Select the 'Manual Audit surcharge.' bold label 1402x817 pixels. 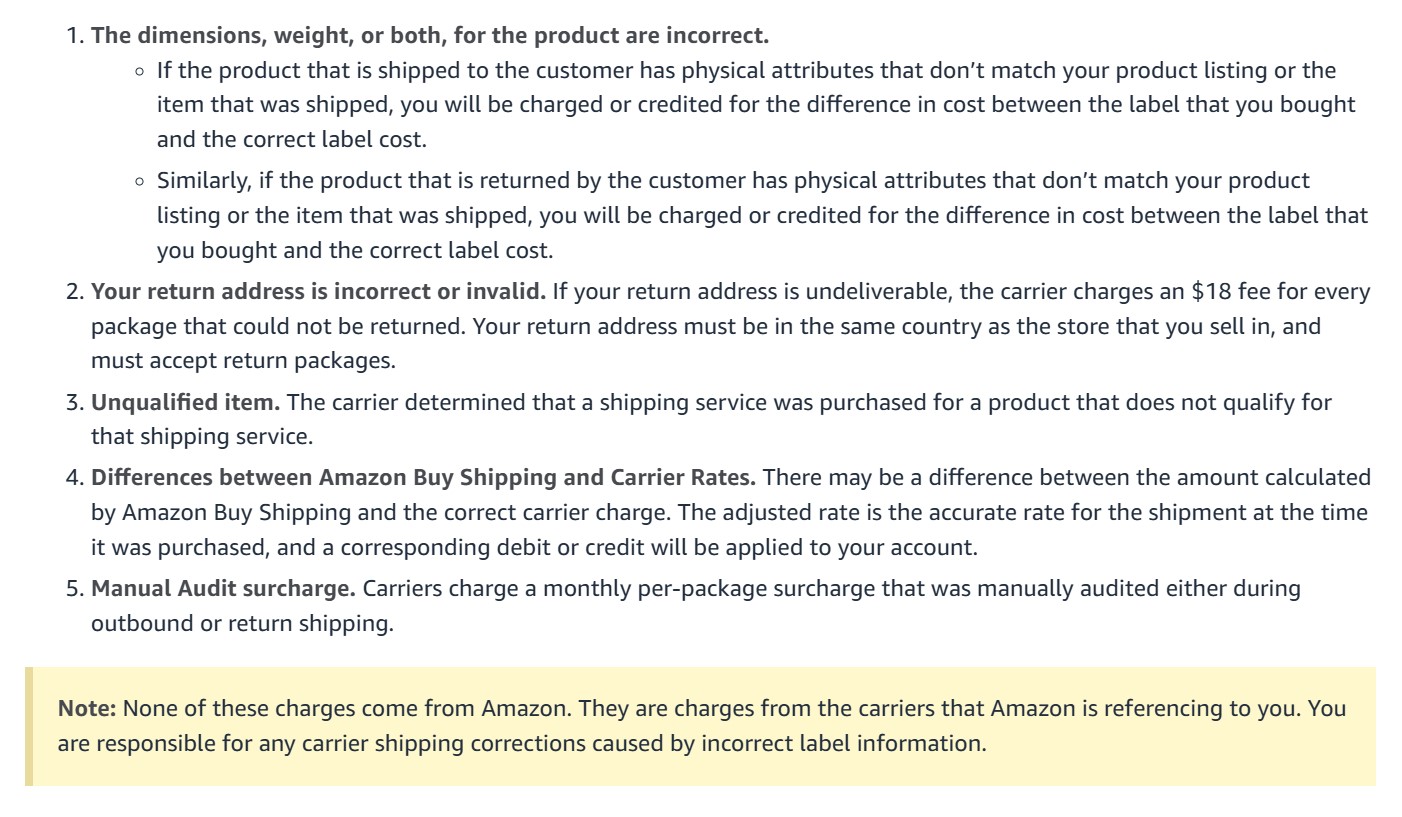(223, 588)
